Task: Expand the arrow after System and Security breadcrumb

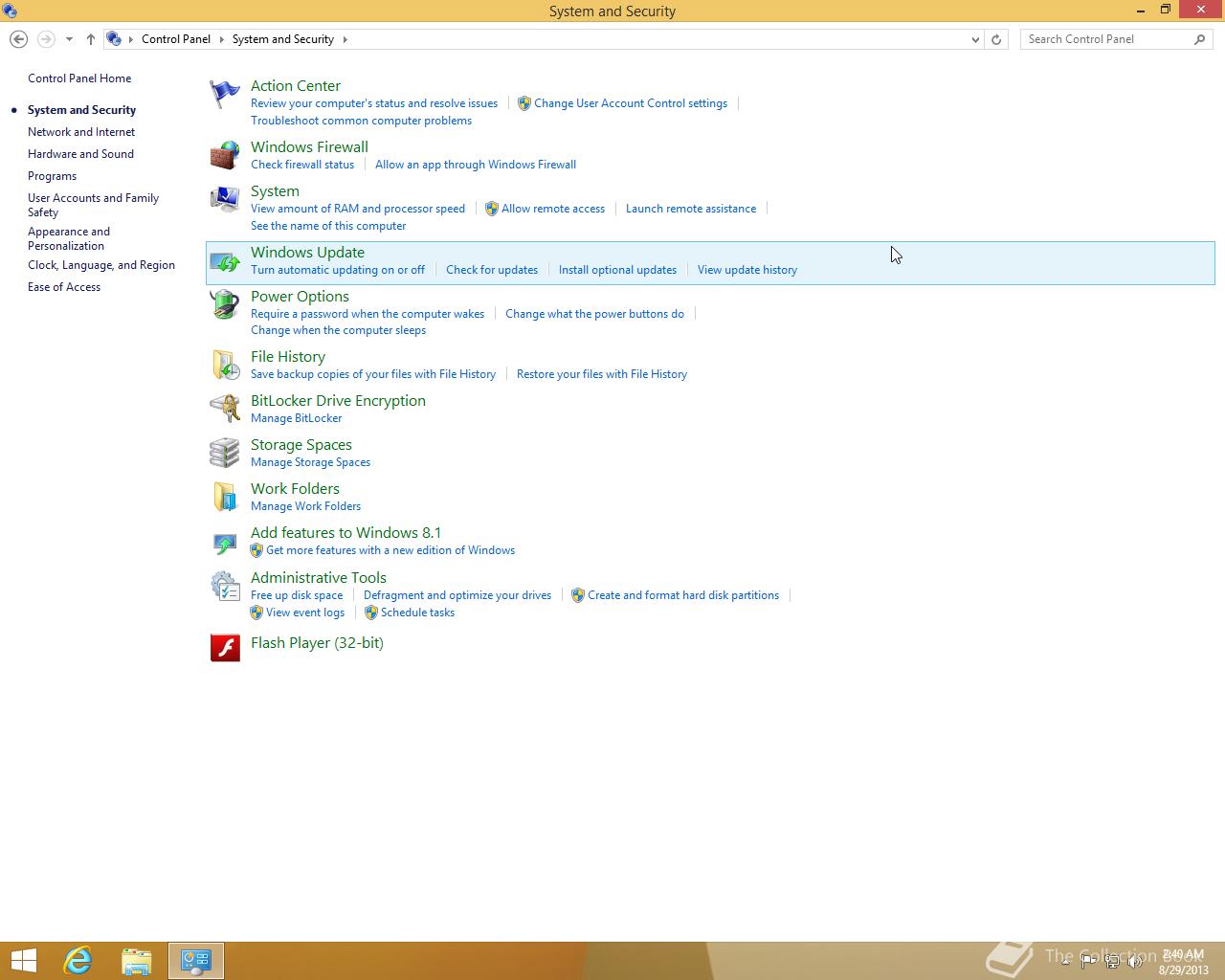Action: point(345,39)
